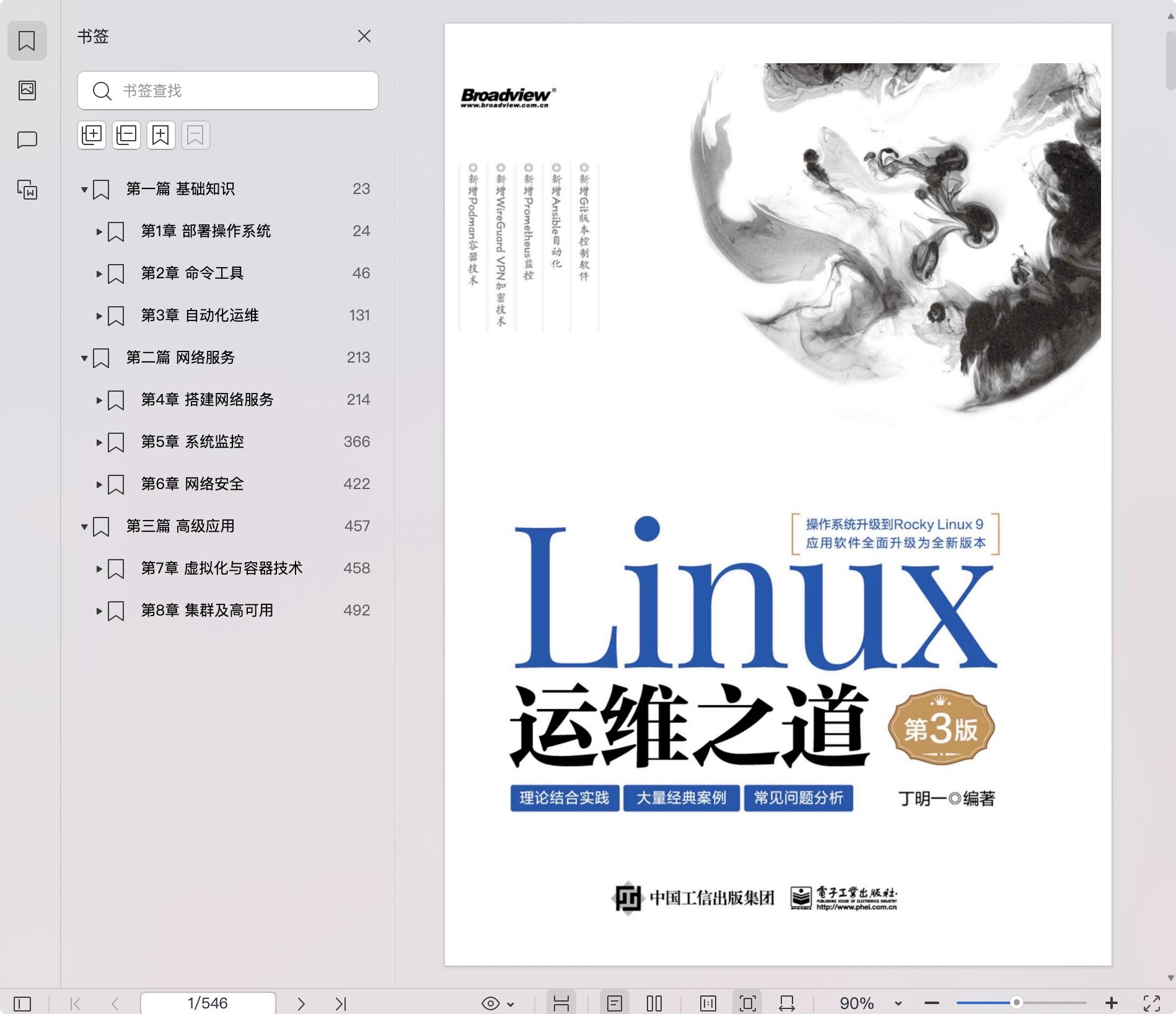Collapse 第一篇 基础知识 section

point(84,189)
